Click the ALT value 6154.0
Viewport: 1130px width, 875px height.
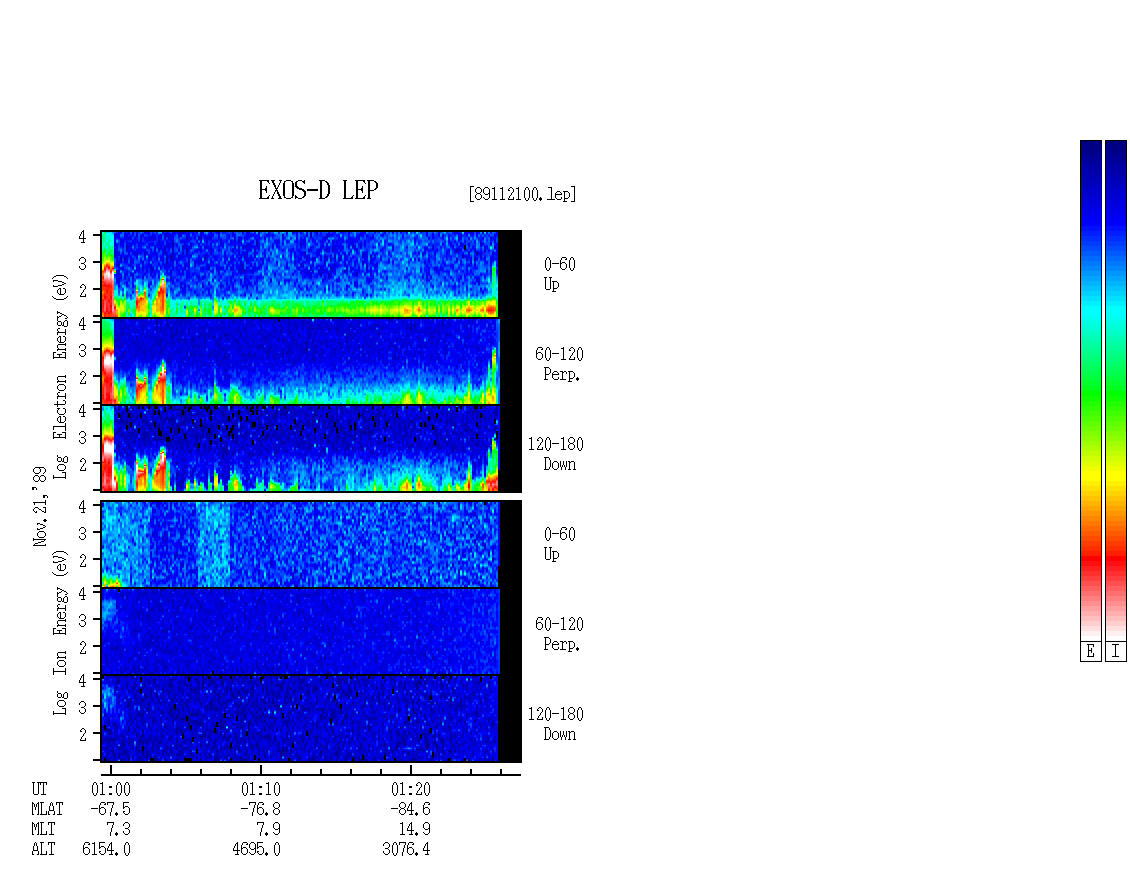107,850
